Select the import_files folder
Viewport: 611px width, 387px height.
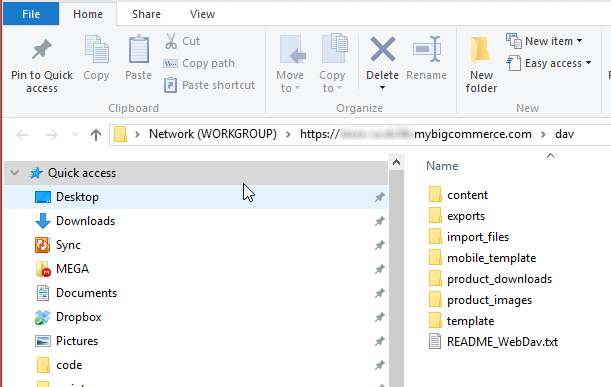(469, 237)
